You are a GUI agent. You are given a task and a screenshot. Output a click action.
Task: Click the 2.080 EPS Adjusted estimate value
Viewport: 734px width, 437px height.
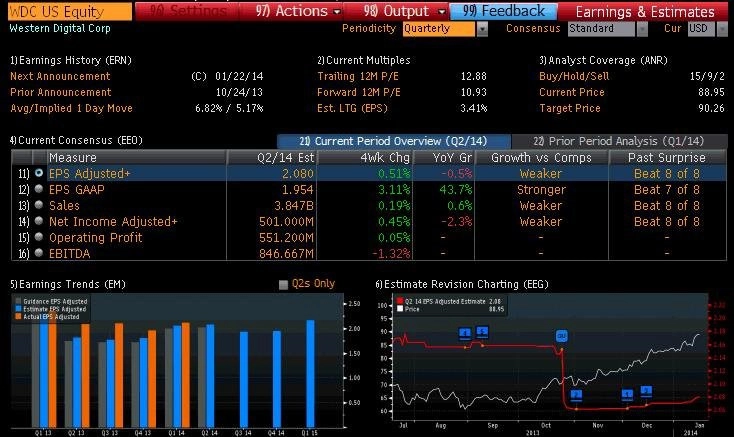click(298, 174)
